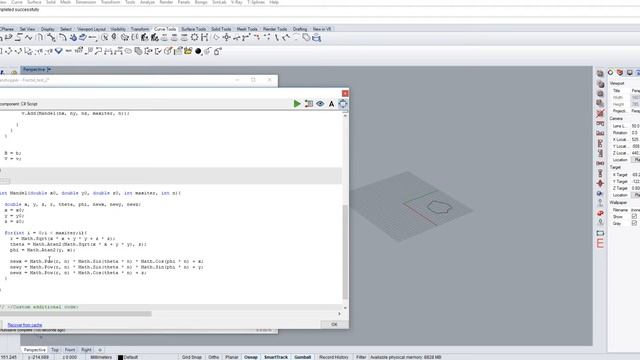Open the Mesh Tools tab
The image size is (640, 360).
[x=247, y=29]
